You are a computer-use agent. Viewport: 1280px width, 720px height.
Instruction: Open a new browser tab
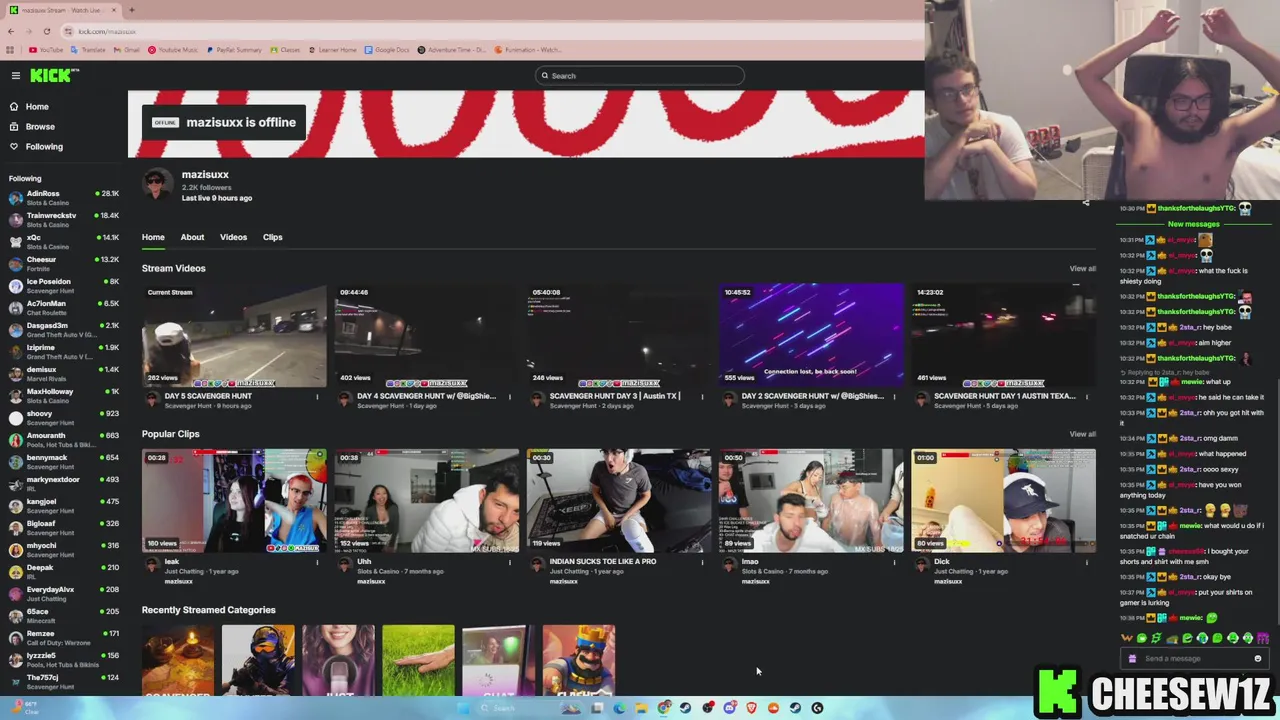pos(132,10)
